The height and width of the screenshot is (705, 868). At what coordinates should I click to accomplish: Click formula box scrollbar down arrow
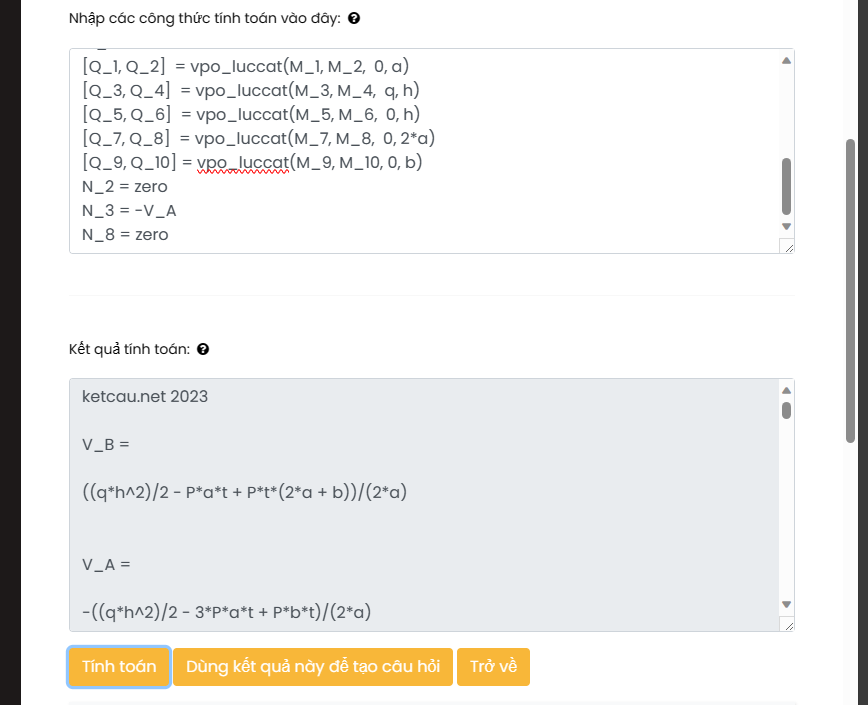pos(786,226)
